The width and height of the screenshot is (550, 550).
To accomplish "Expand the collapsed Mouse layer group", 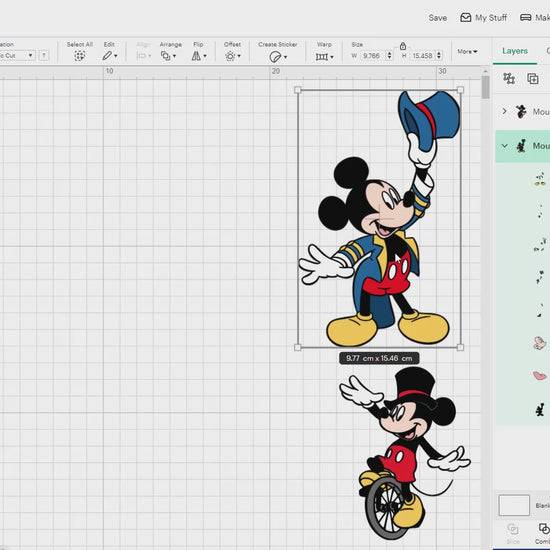I will (504, 112).
